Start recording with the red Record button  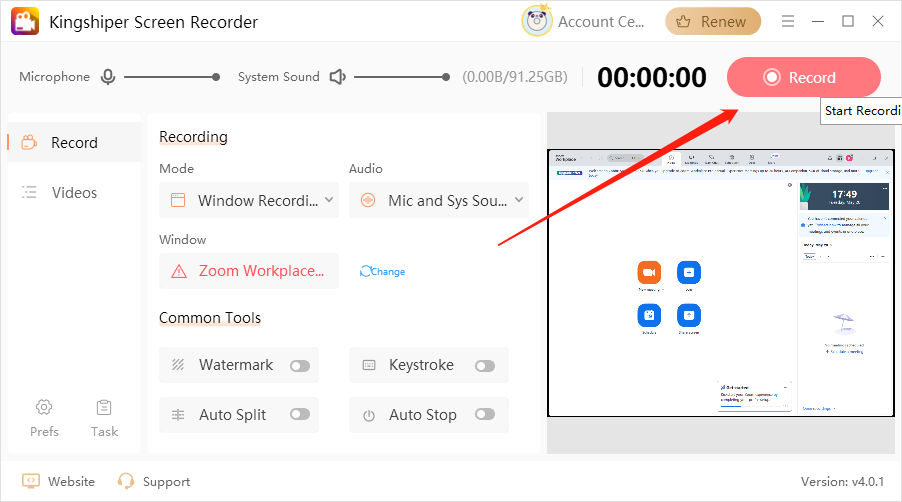pos(804,77)
